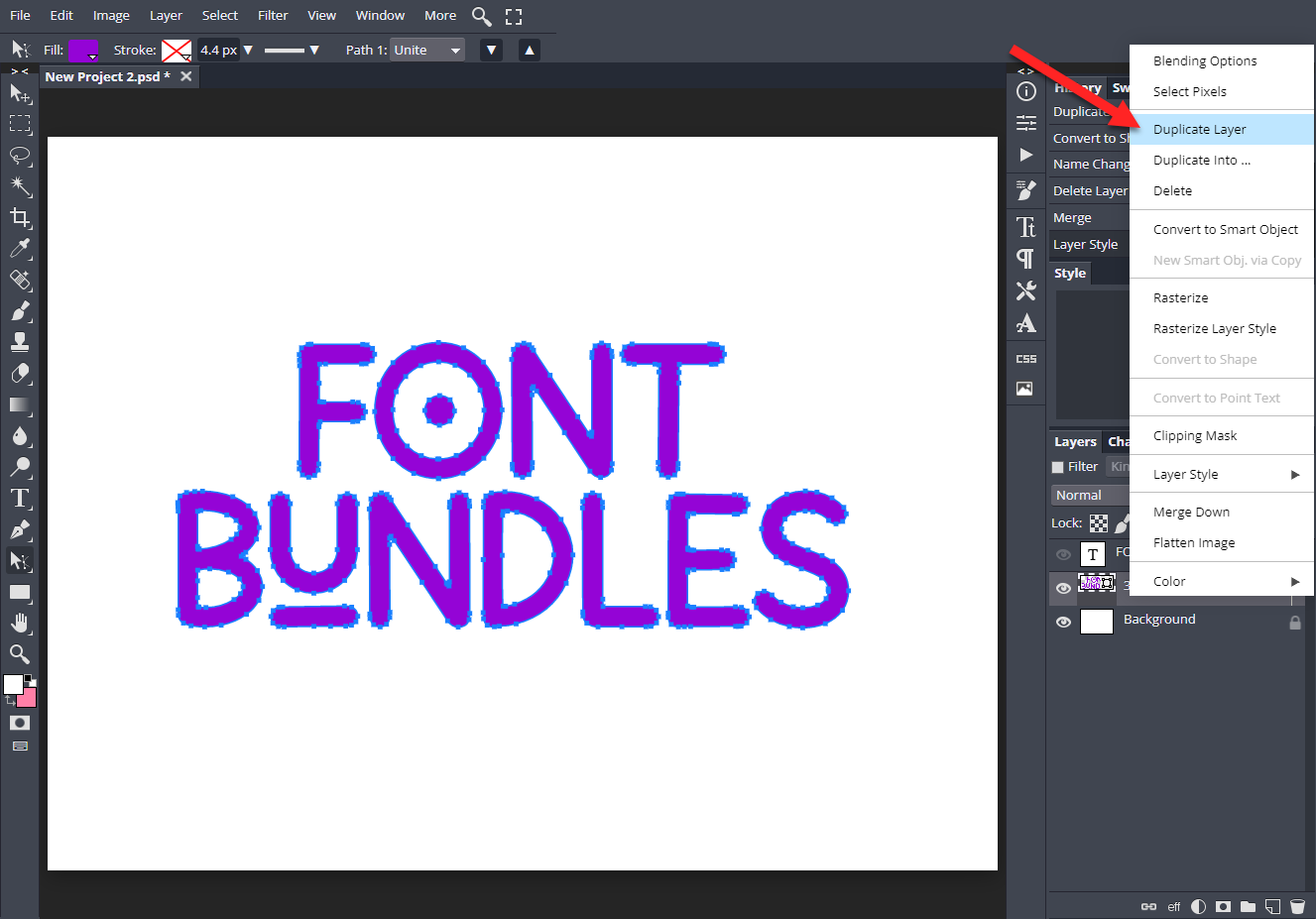This screenshot has height=919, width=1316.
Task: Select the Dodge tool
Action: 20,467
